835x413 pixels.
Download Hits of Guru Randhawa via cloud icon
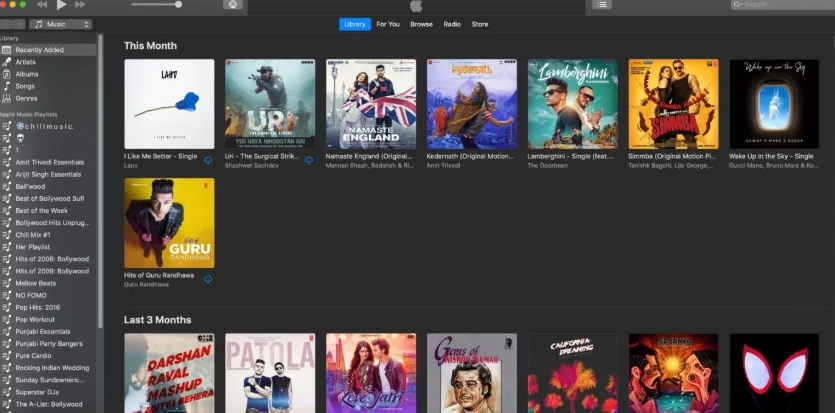coord(208,280)
